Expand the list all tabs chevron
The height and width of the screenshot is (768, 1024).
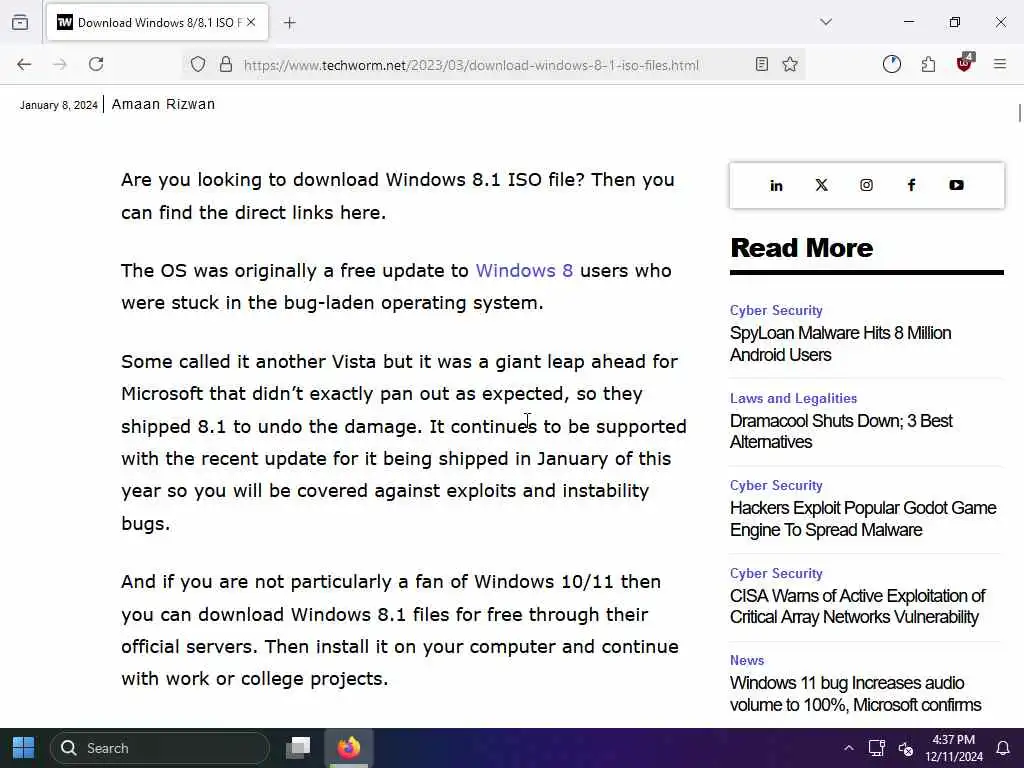click(826, 22)
